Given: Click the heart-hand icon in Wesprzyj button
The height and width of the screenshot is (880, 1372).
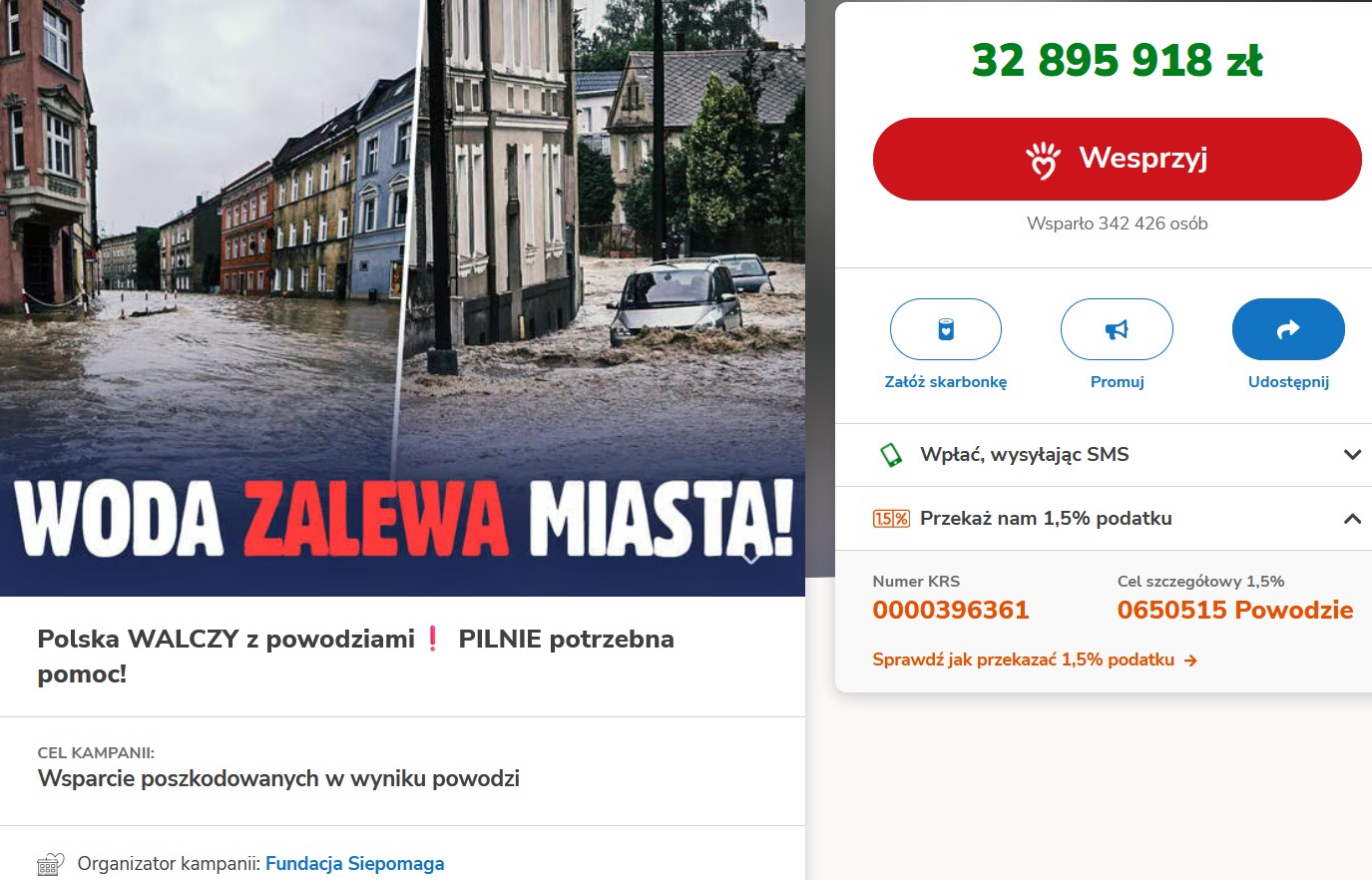Looking at the screenshot, I should pos(1044,160).
